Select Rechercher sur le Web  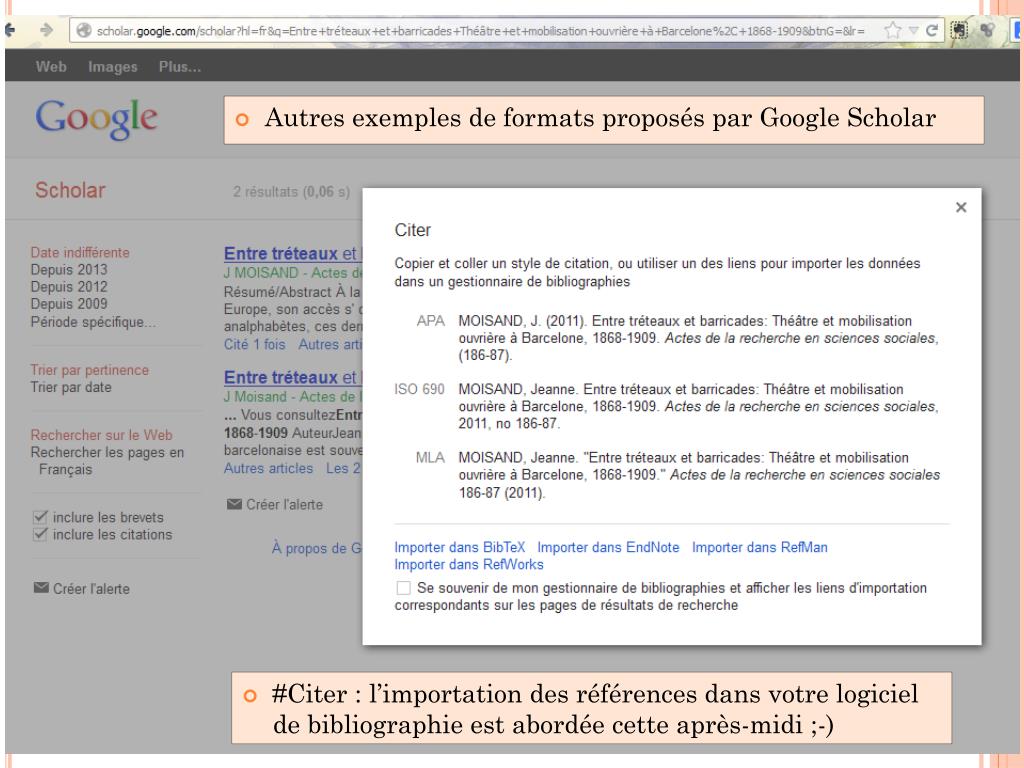click(x=101, y=435)
